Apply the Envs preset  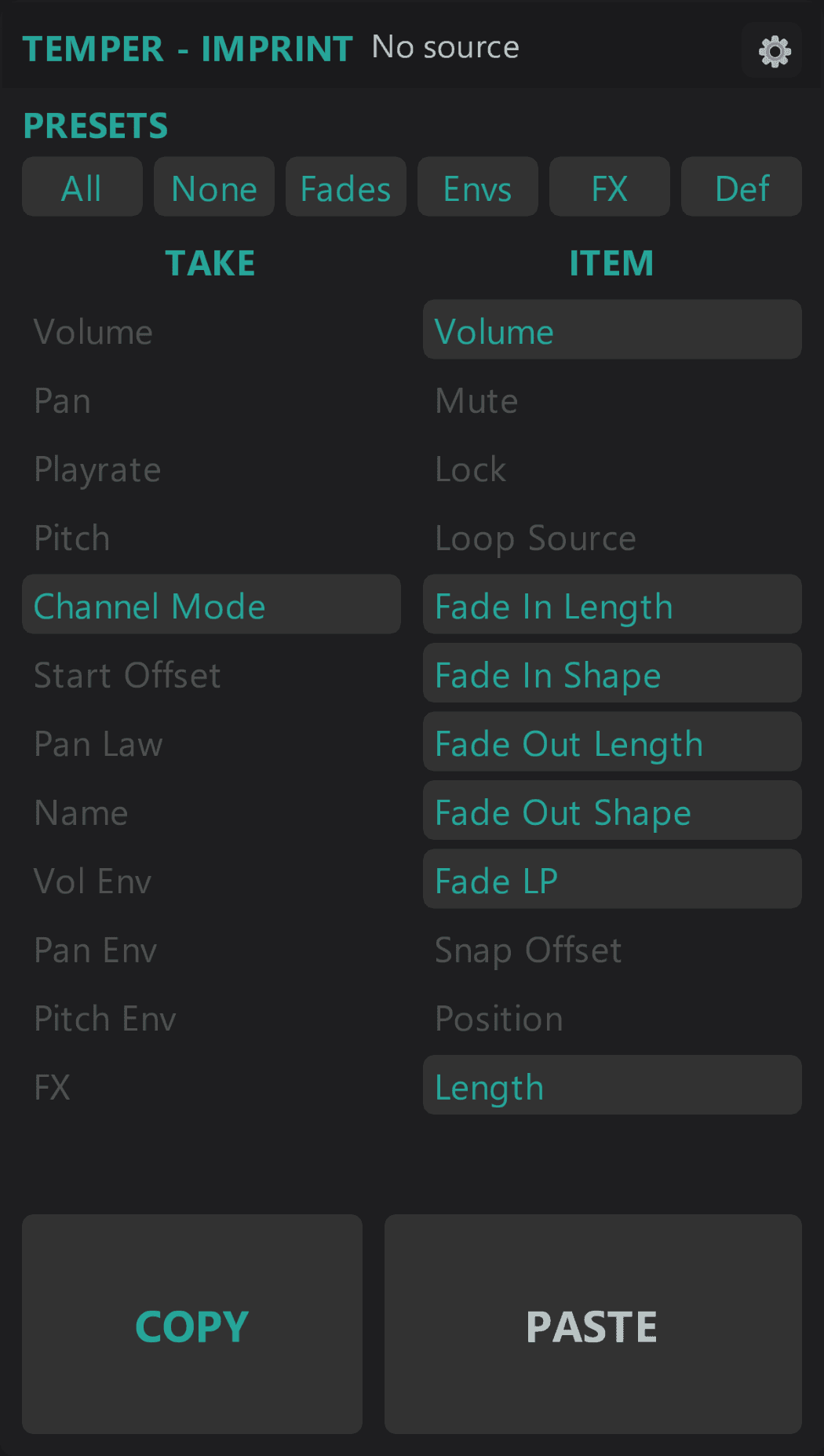pos(477,187)
